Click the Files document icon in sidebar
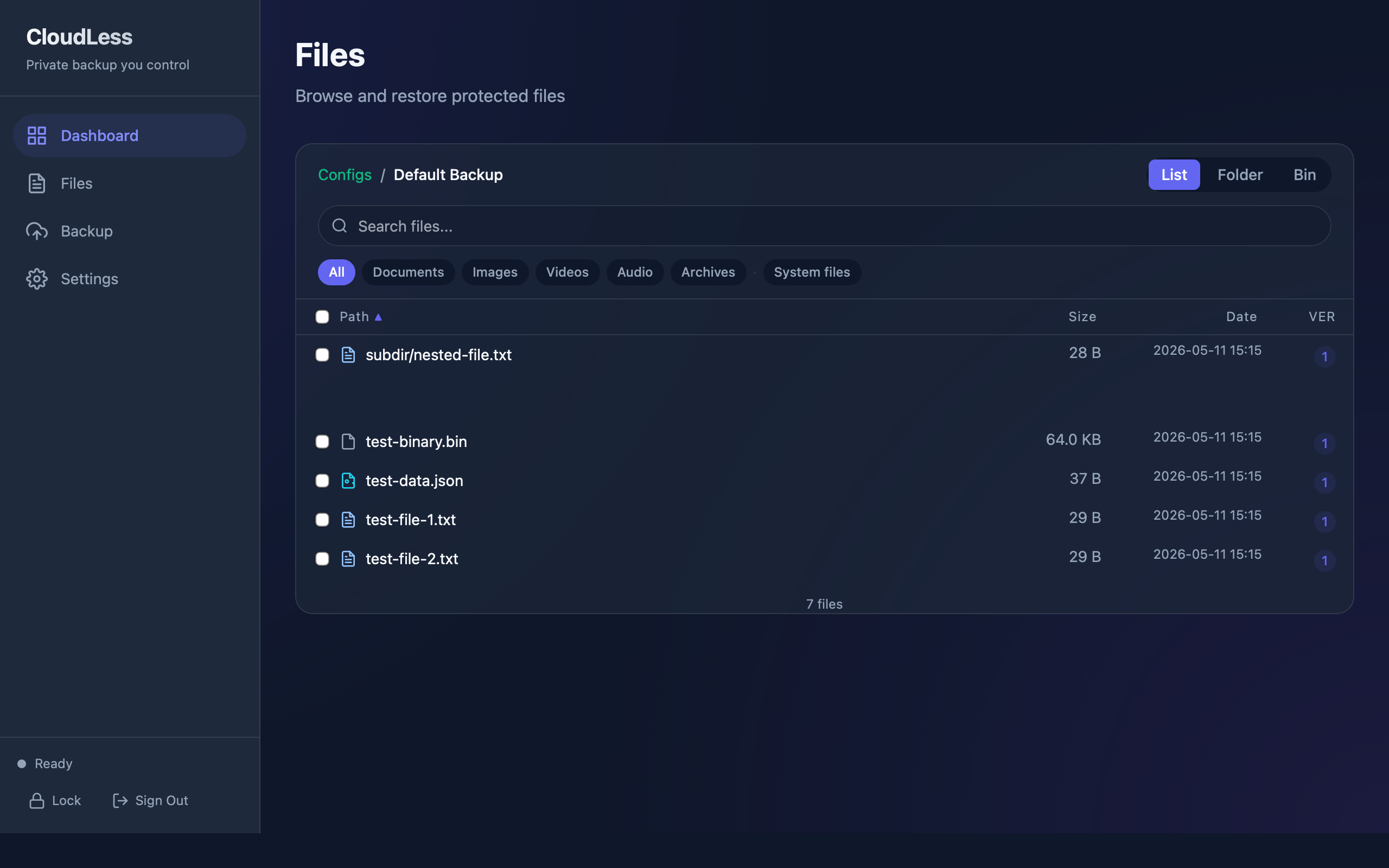The width and height of the screenshot is (1389, 868). (37, 183)
